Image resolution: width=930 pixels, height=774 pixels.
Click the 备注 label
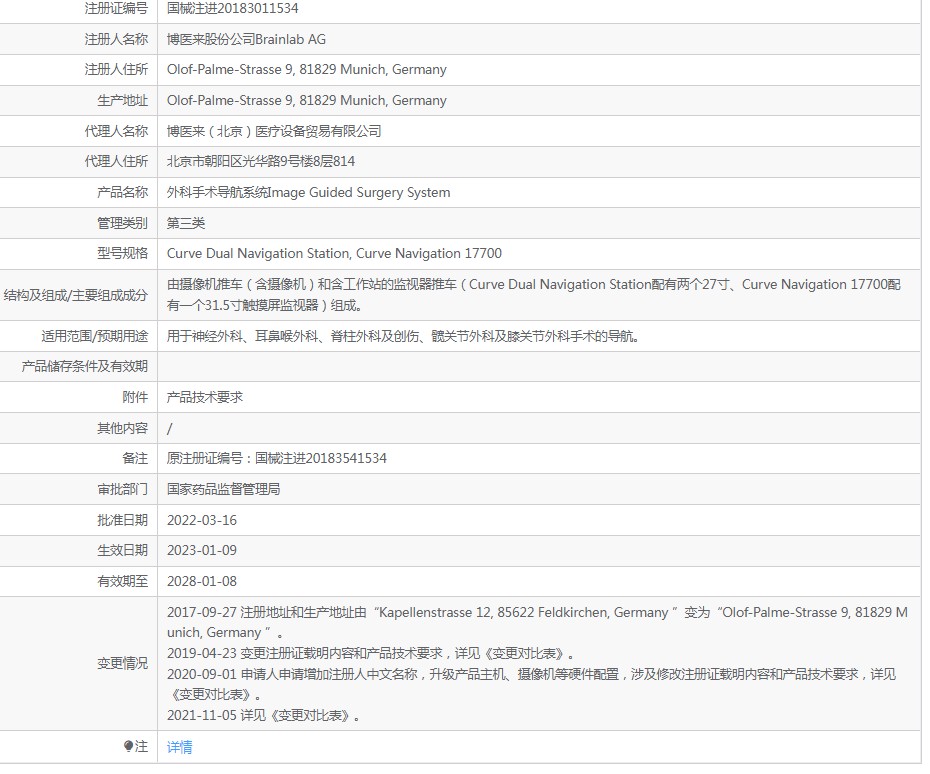point(135,458)
